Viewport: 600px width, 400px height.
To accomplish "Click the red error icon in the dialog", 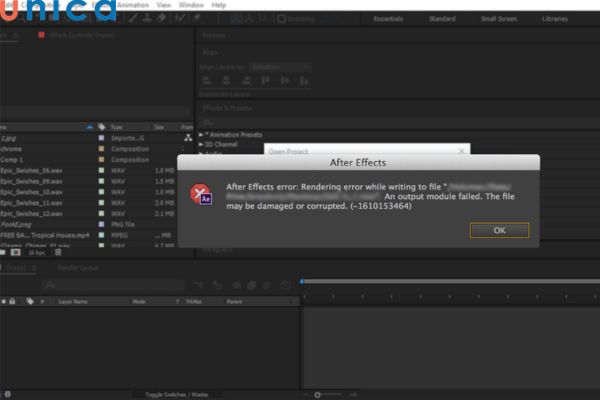I will 202,194.
